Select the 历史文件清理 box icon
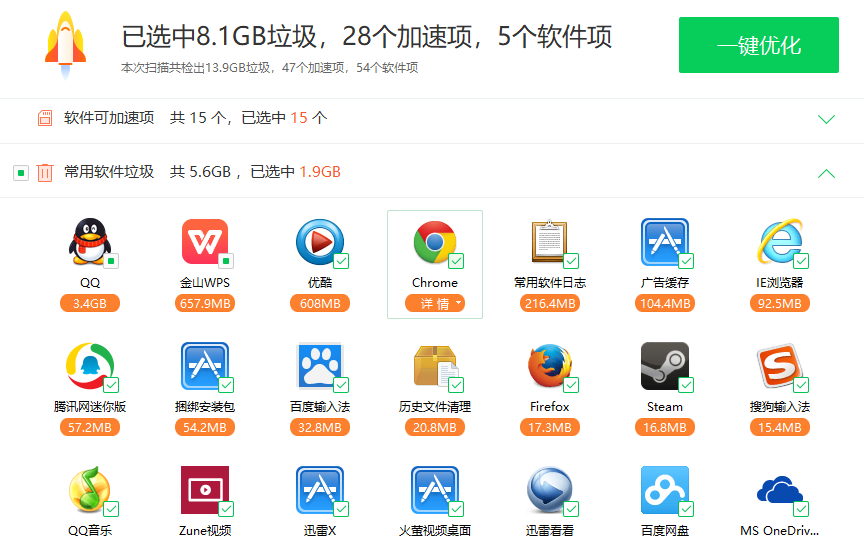Viewport: 864px width, 541px height. 435,365
